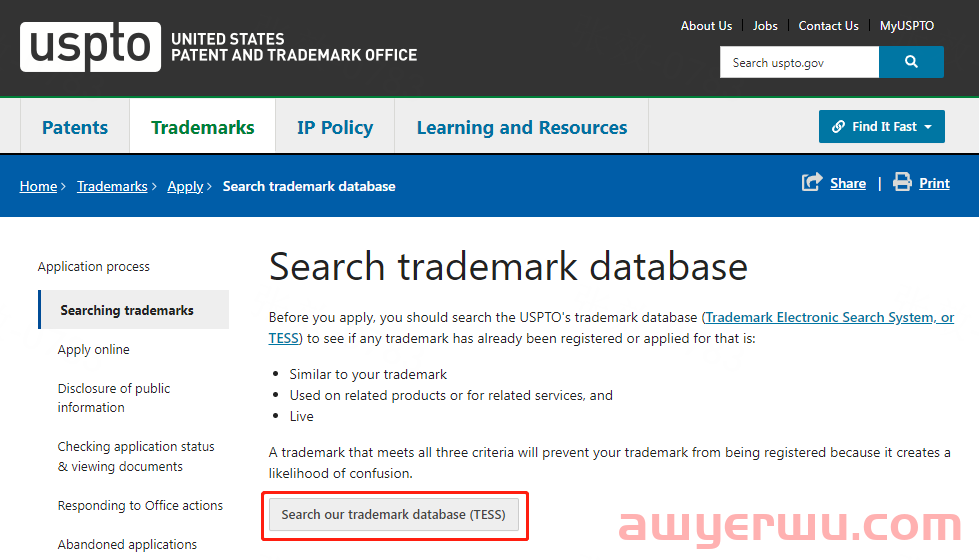Open Abandoned applications sidebar item
Image resolution: width=979 pixels, height=560 pixels.
click(x=127, y=544)
